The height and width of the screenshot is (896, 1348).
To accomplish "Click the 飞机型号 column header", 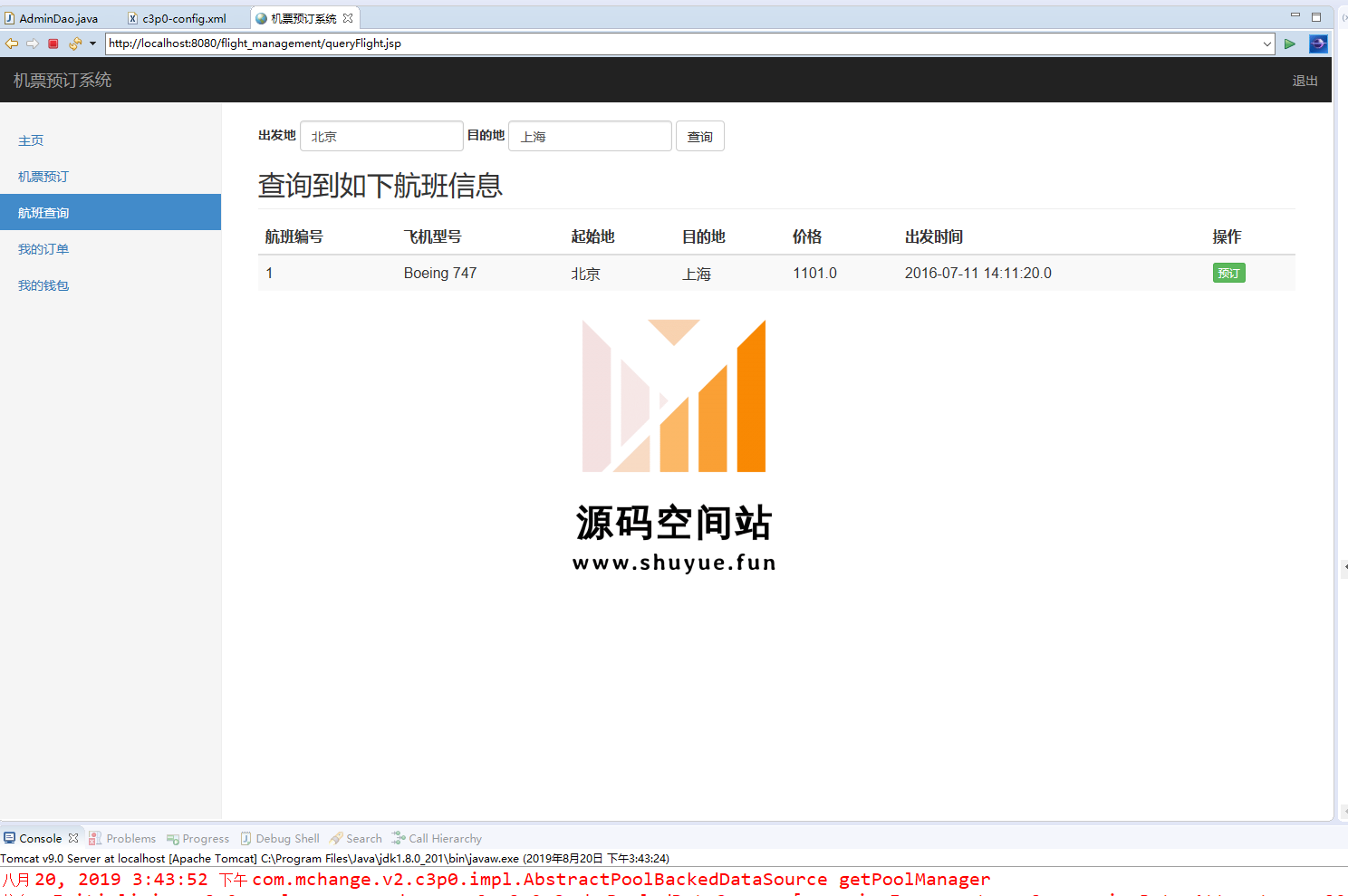I will (433, 236).
